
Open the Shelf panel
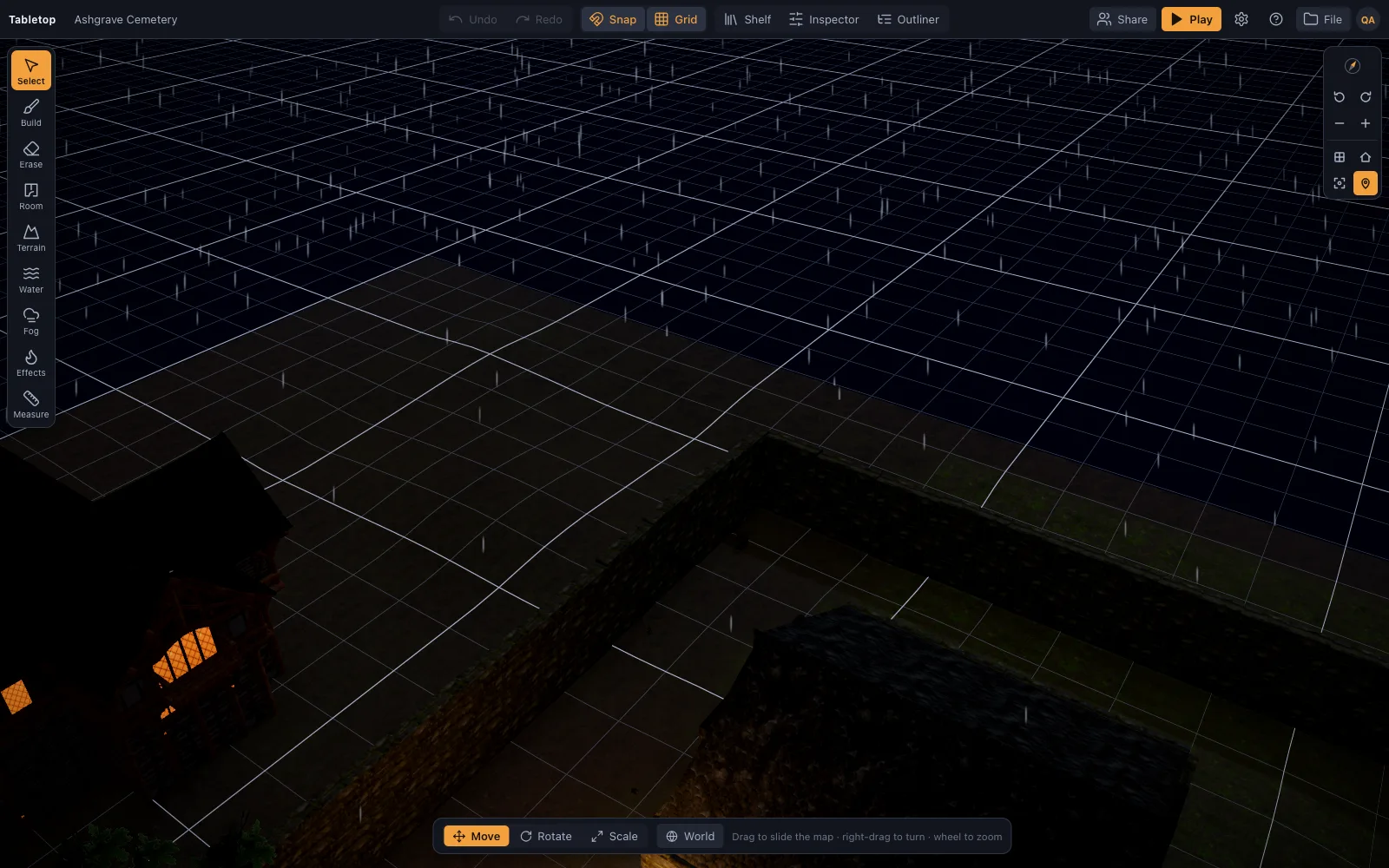pos(747,19)
